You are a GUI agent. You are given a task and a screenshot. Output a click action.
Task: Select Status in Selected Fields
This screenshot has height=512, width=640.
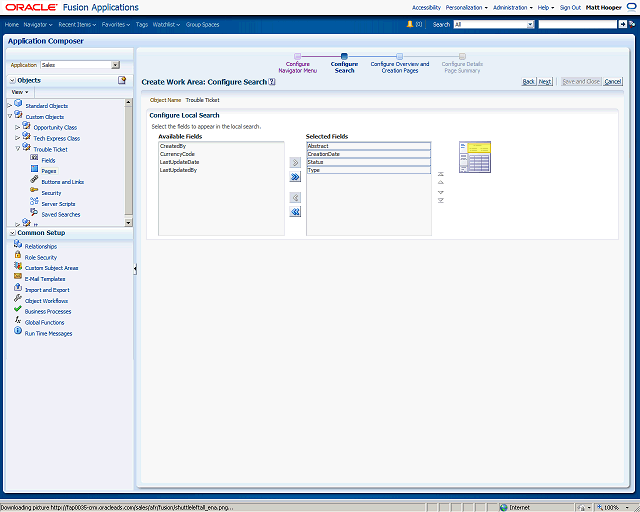[x=369, y=162]
